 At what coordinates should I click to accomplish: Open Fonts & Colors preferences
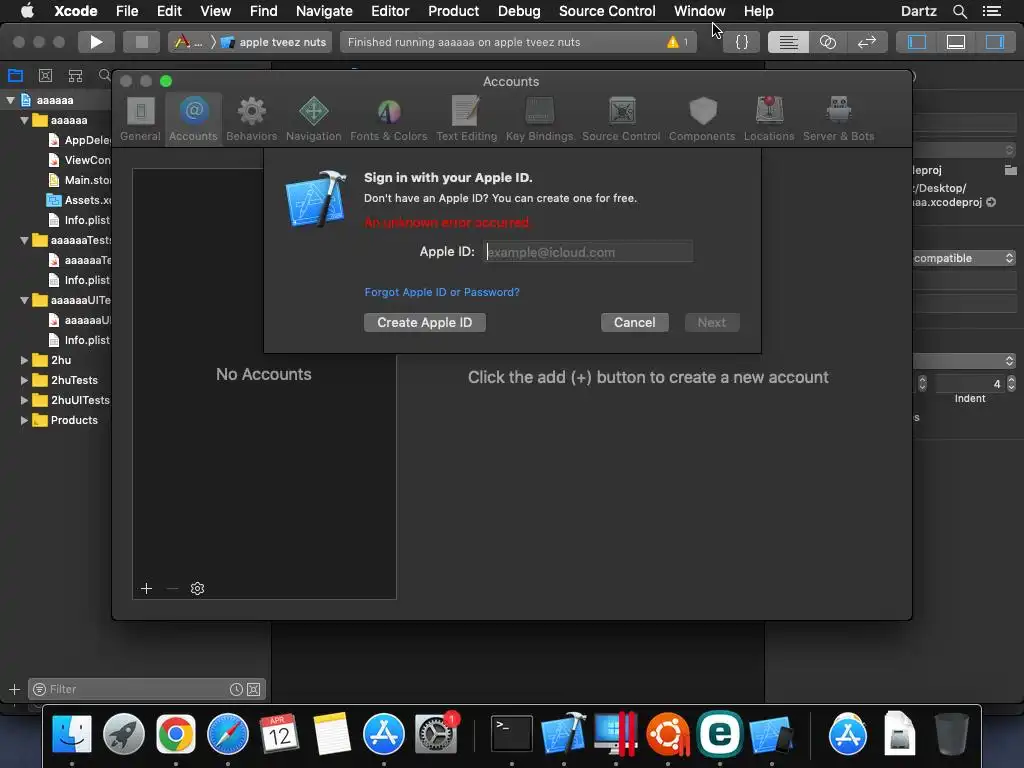tap(389, 119)
